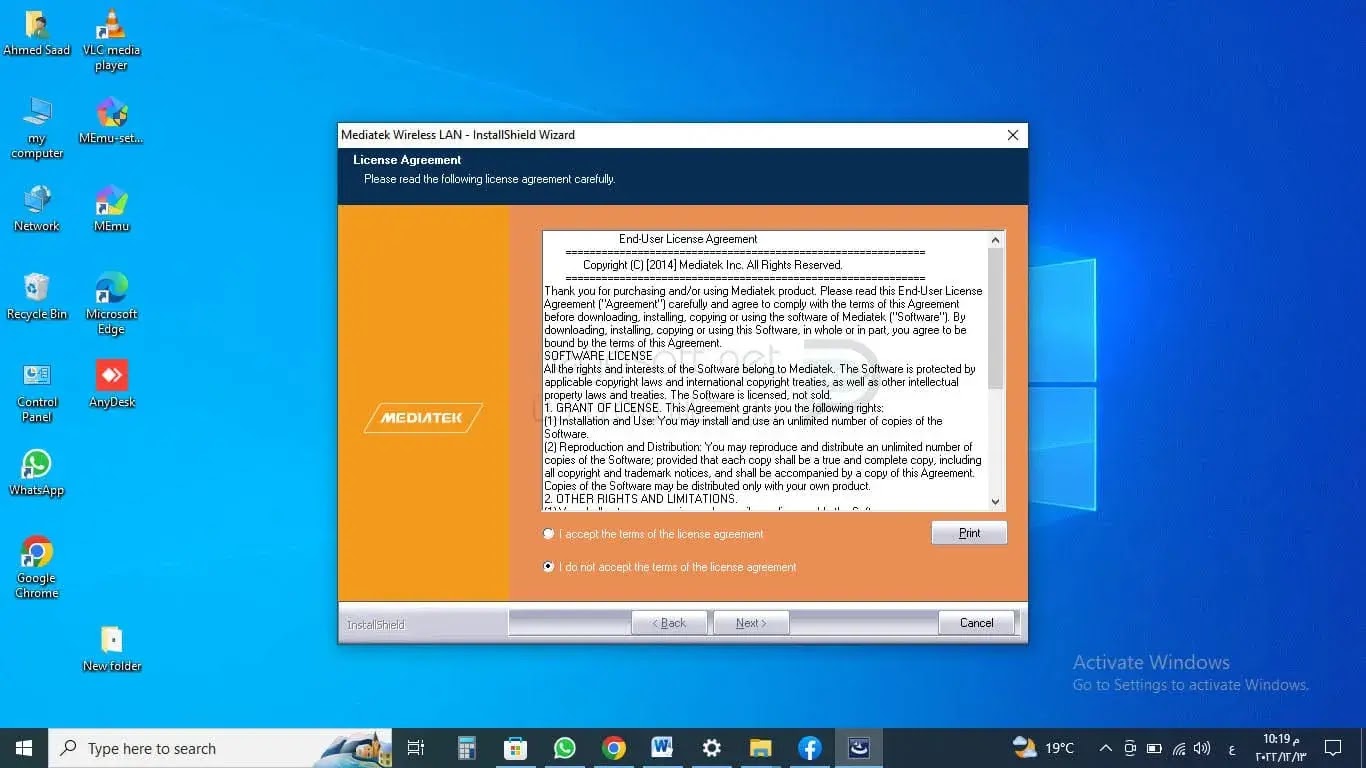Click the Next button in wizard
The image size is (1366, 768).
click(751, 623)
